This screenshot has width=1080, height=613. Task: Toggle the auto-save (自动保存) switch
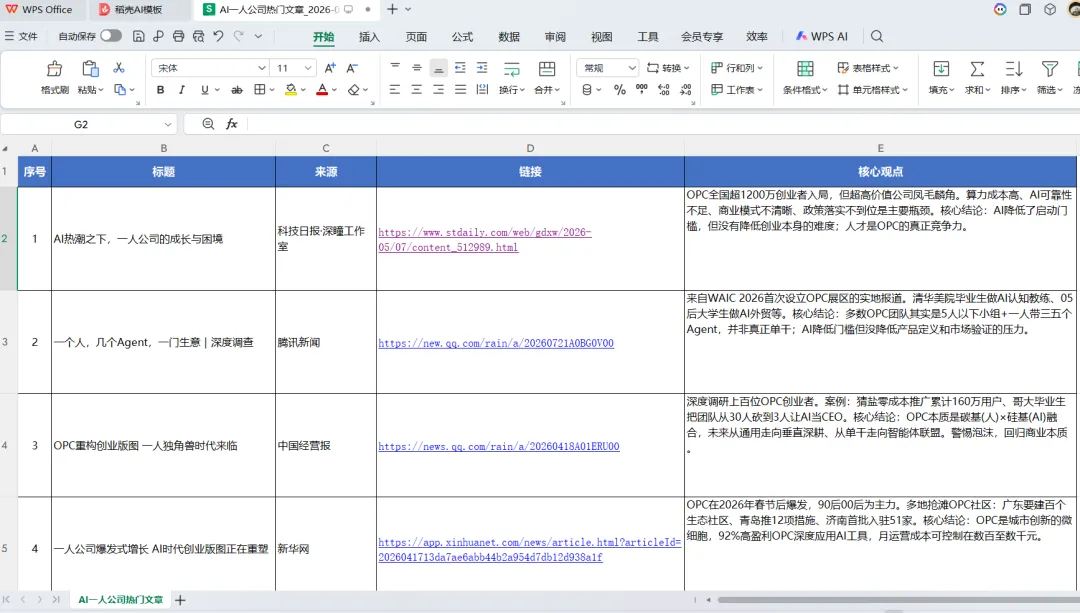pos(111,36)
